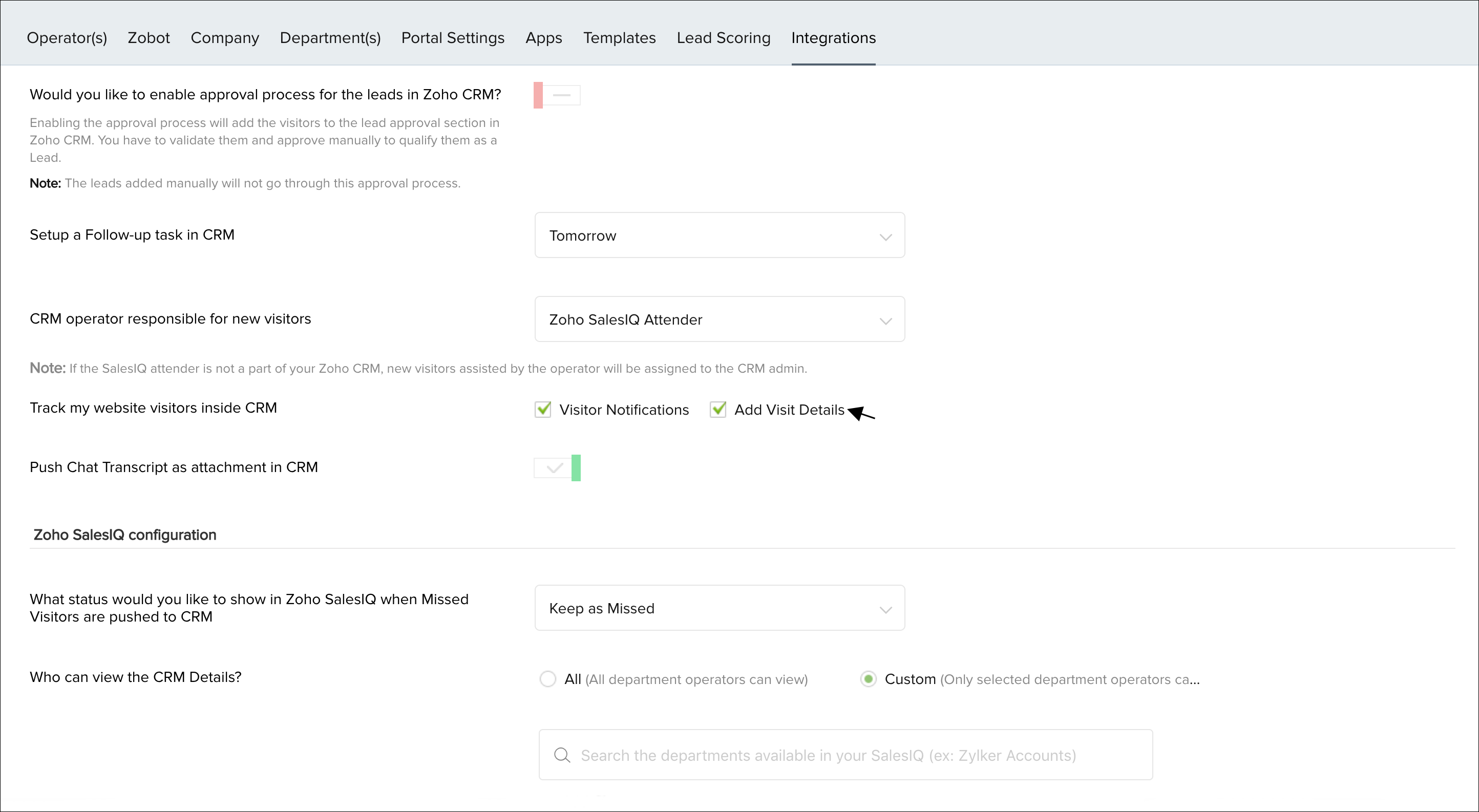The height and width of the screenshot is (812, 1479).
Task: Disable Push Chat Transcript toggle
Action: [x=557, y=467]
